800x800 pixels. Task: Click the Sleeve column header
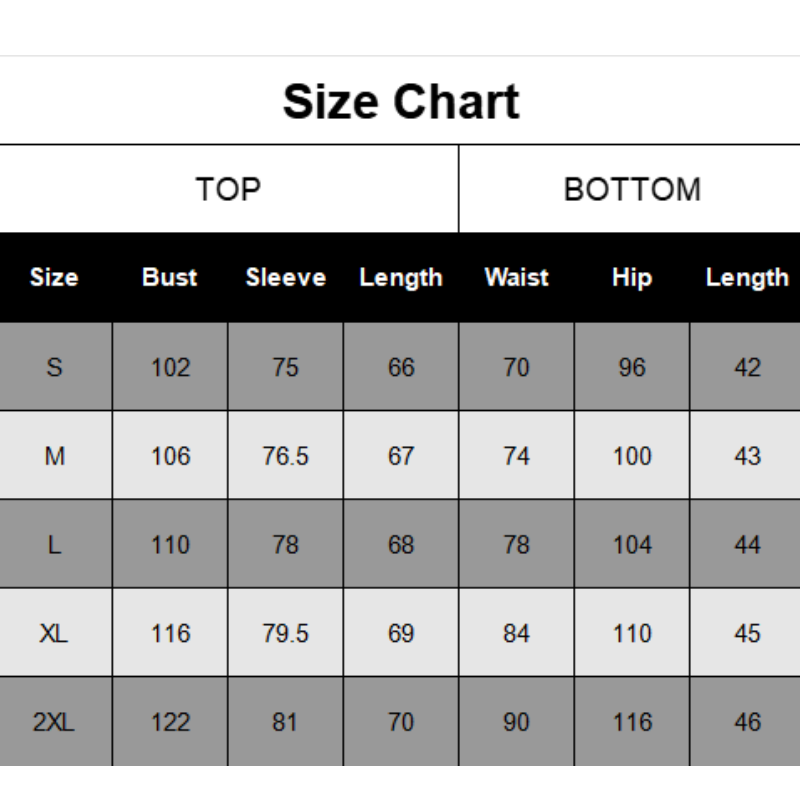[286, 277]
